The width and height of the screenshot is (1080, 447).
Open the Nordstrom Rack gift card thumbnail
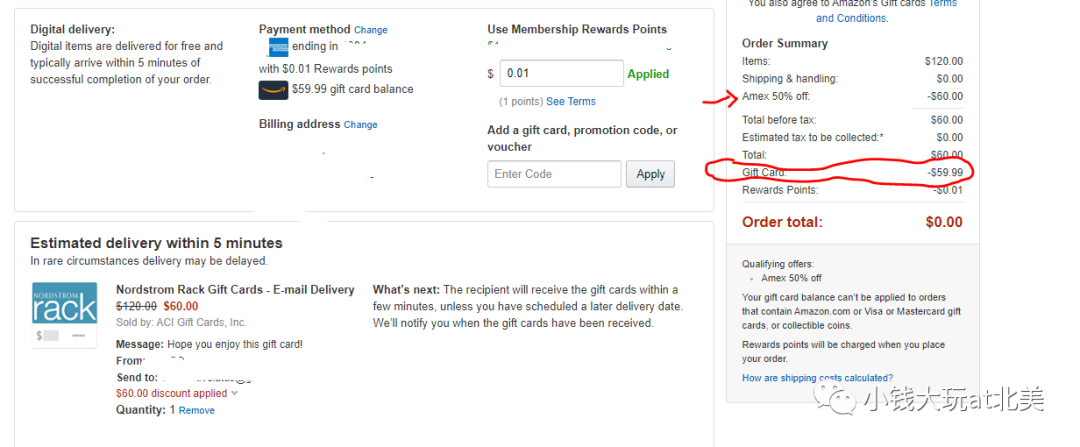point(65,314)
